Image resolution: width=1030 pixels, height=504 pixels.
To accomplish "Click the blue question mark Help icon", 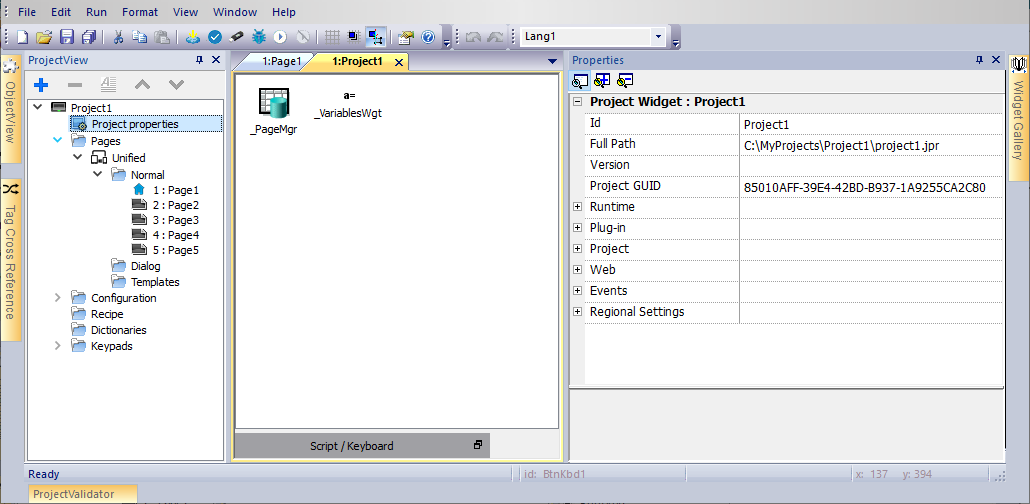I will [428, 37].
